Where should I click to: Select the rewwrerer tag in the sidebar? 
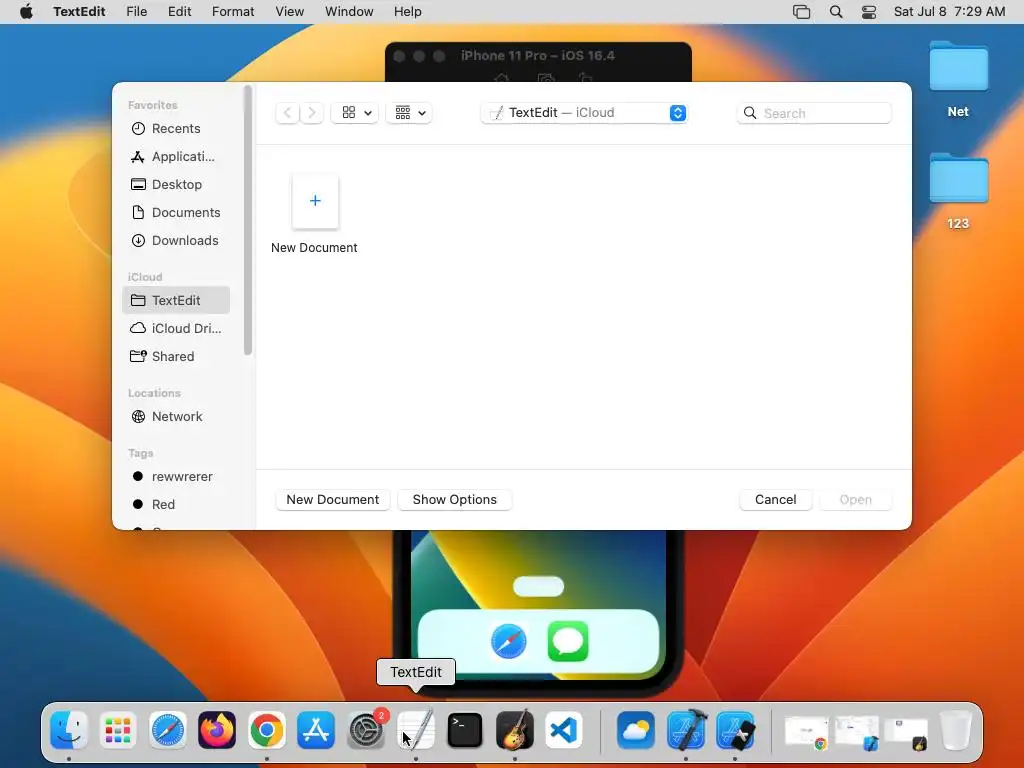pyautogui.click(x=176, y=477)
